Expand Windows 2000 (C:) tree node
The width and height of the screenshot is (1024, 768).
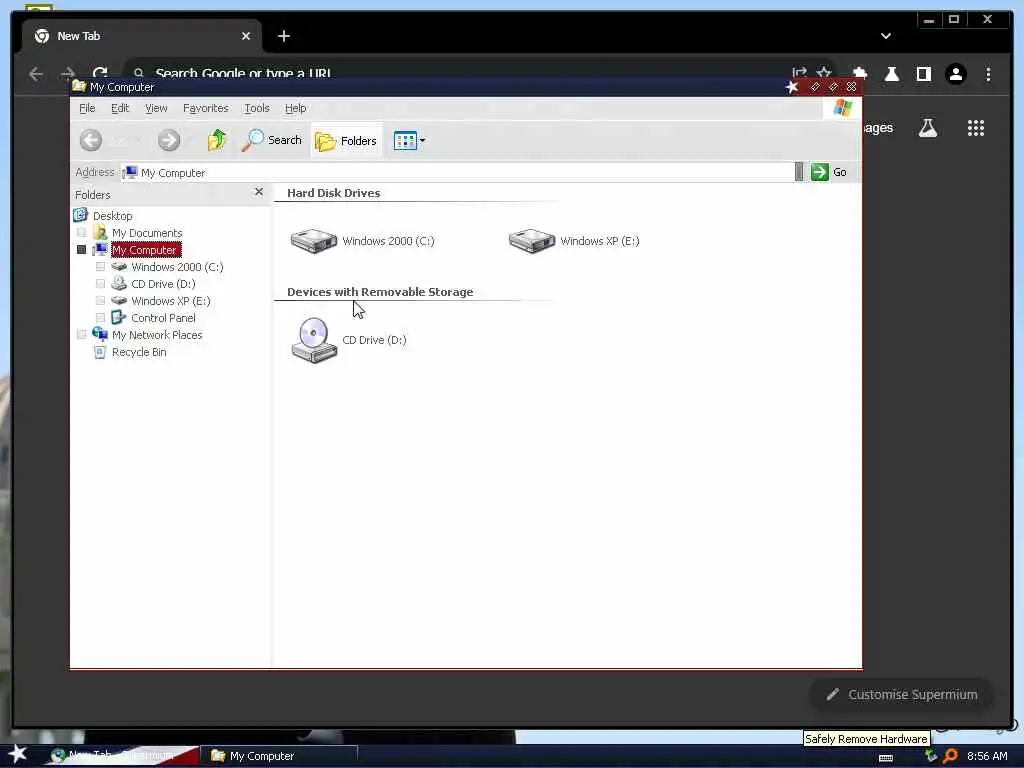point(100,266)
